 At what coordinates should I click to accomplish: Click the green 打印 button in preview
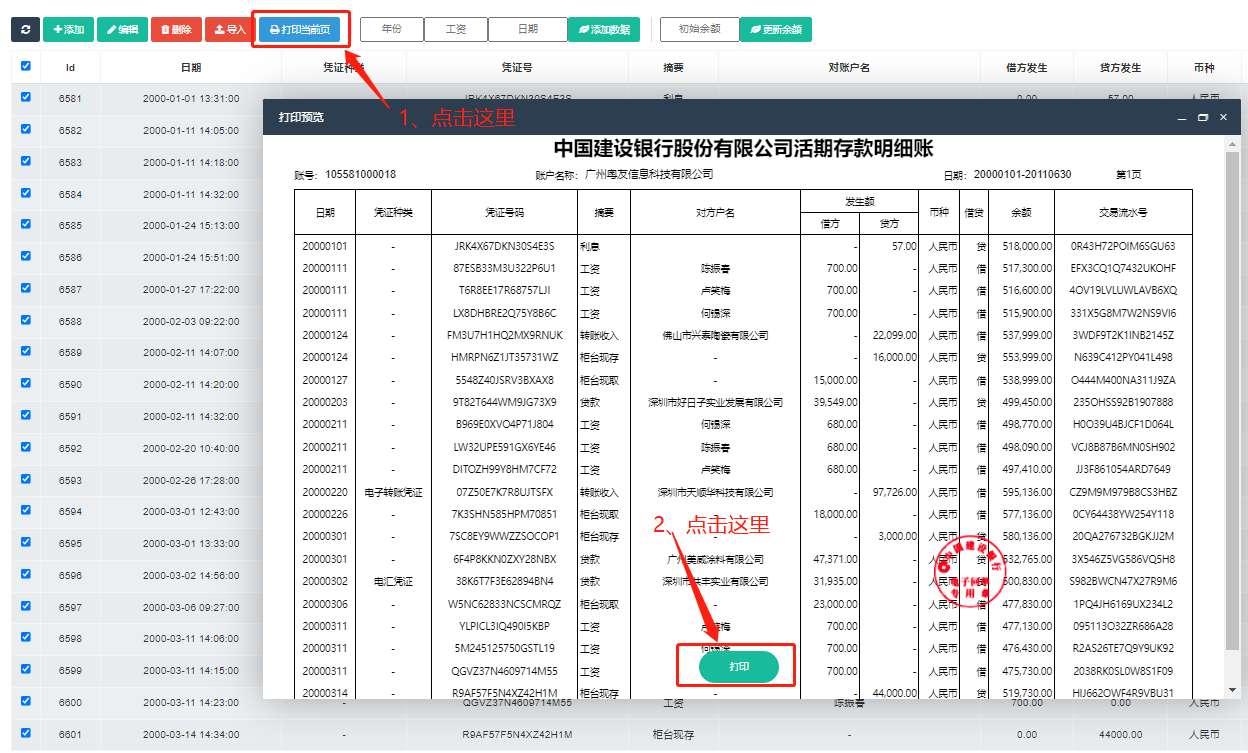click(x=739, y=666)
